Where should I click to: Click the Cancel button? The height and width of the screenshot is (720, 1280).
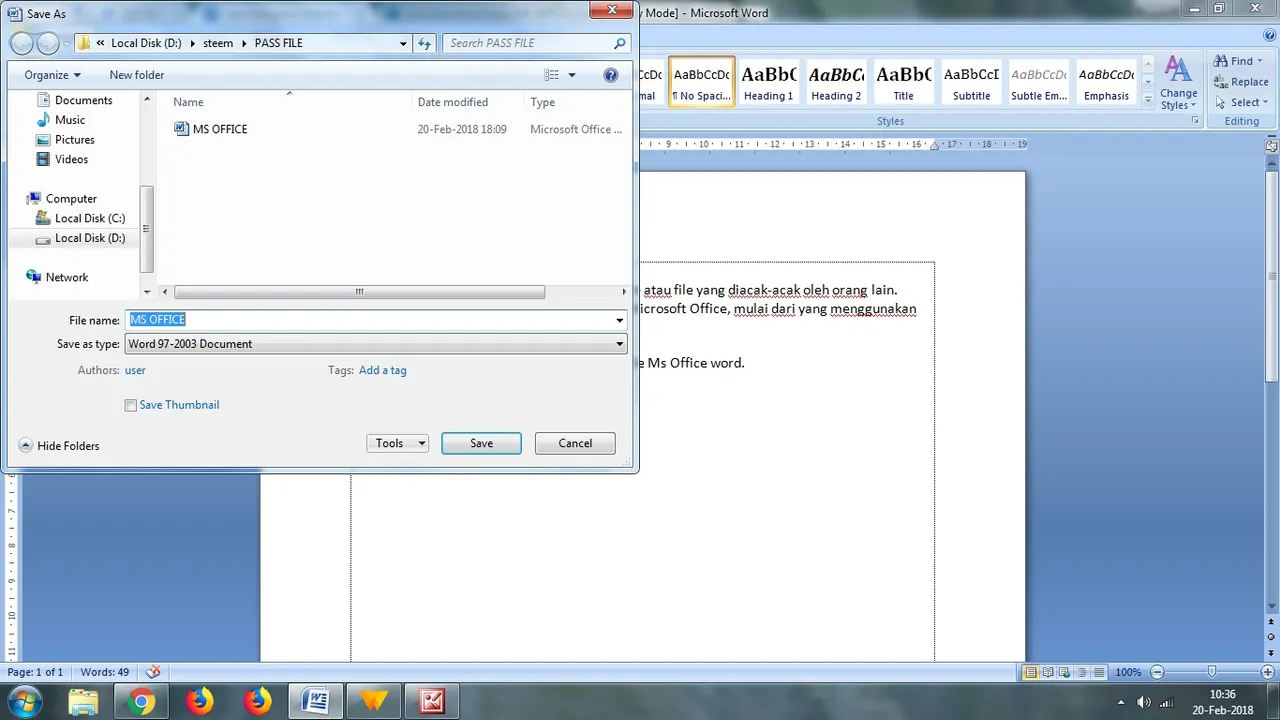click(x=575, y=443)
